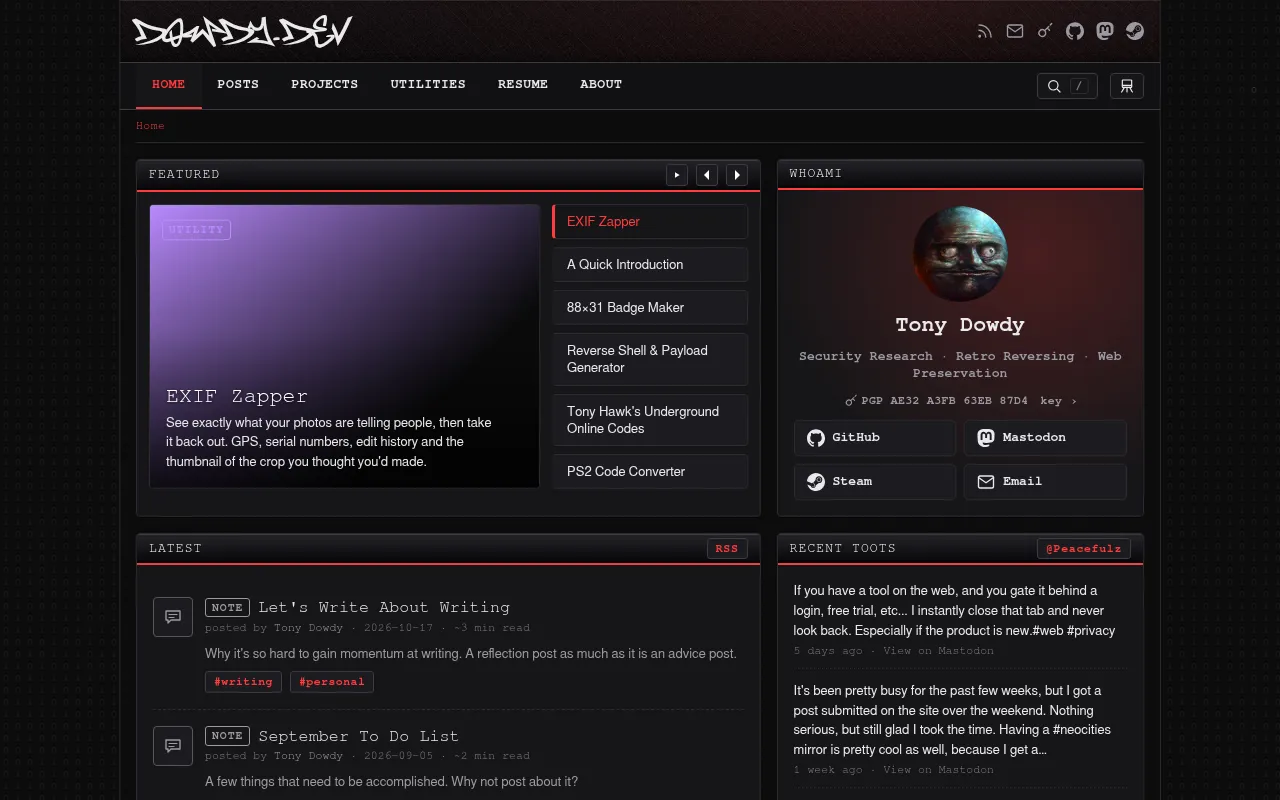Open the ABOUT nav tab
The width and height of the screenshot is (1280, 800).
click(601, 85)
